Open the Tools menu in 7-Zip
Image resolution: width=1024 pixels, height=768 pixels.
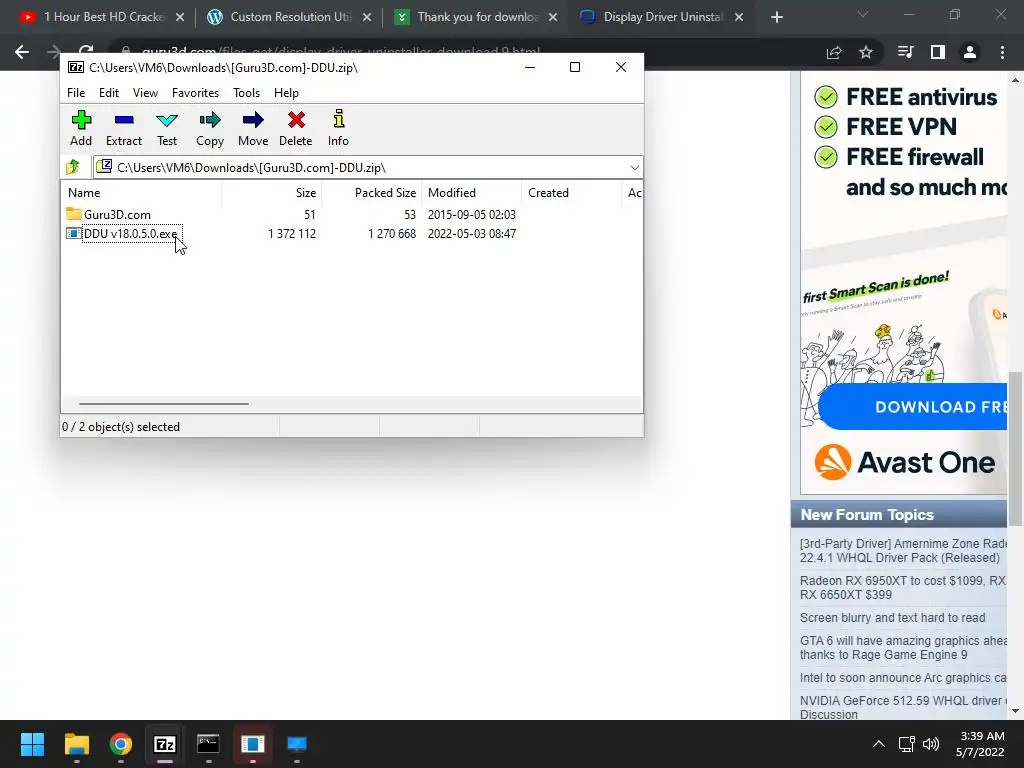(246, 93)
